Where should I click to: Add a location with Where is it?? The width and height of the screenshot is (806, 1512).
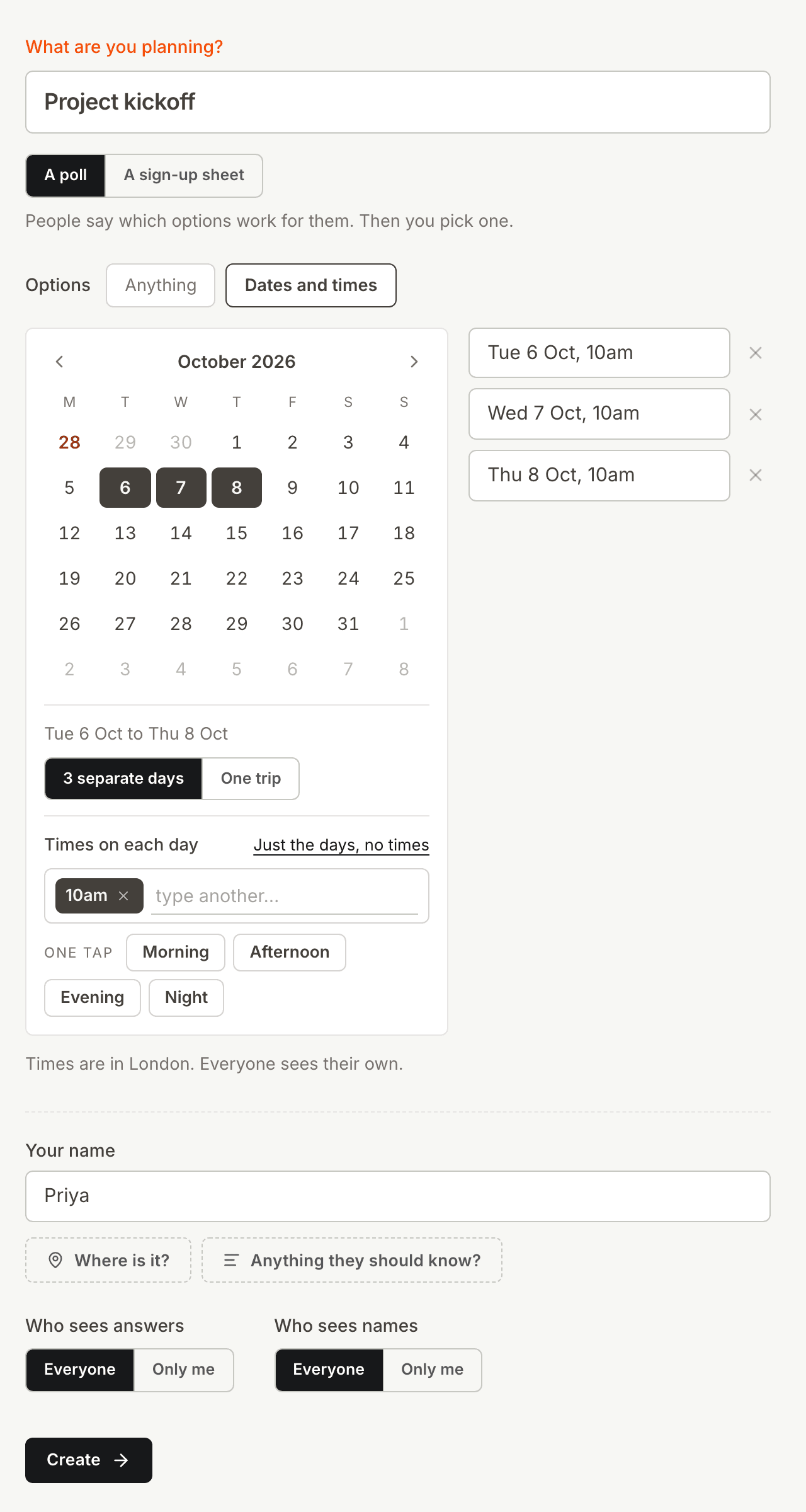click(x=108, y=1260)
